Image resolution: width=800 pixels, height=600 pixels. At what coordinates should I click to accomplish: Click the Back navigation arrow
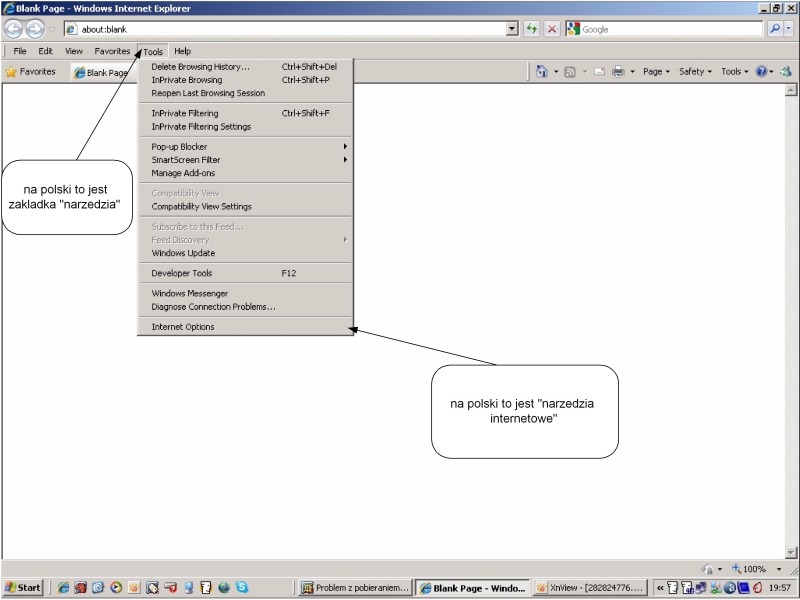point(14,29)
